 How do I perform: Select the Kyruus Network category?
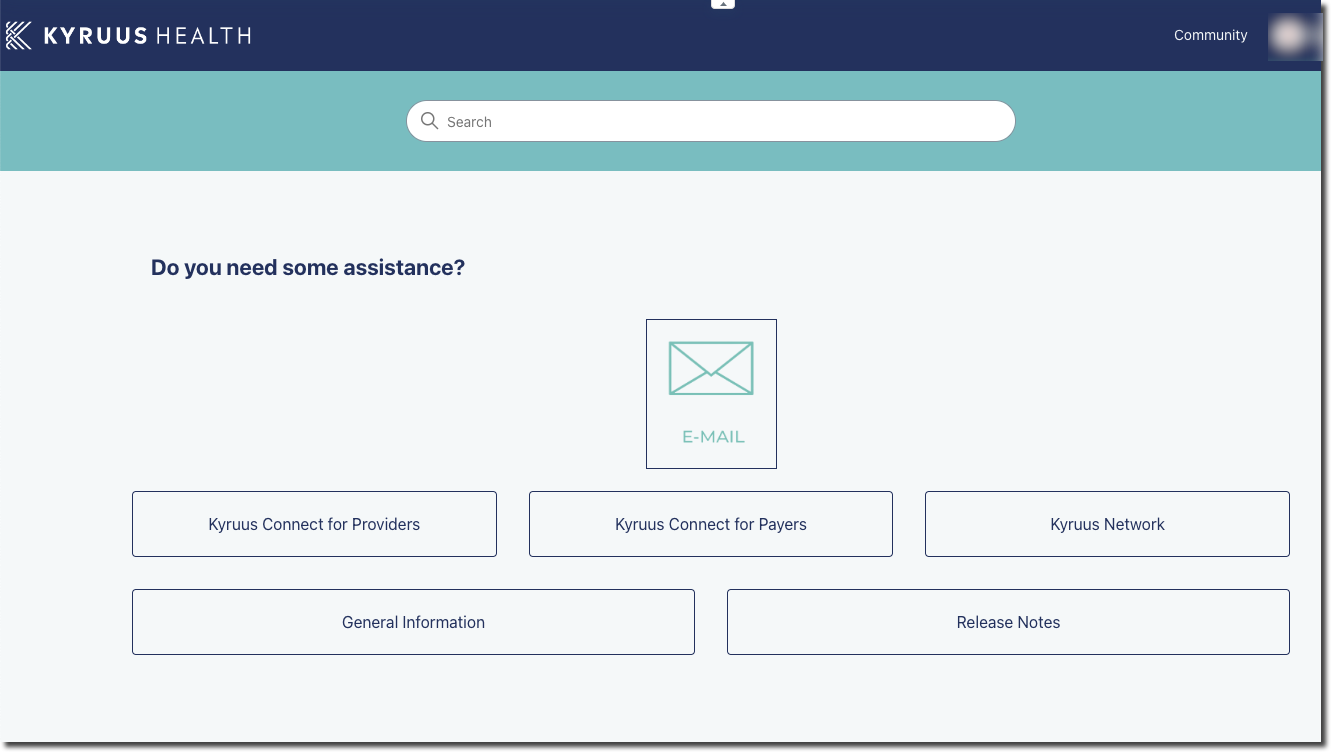(1107, 524)
